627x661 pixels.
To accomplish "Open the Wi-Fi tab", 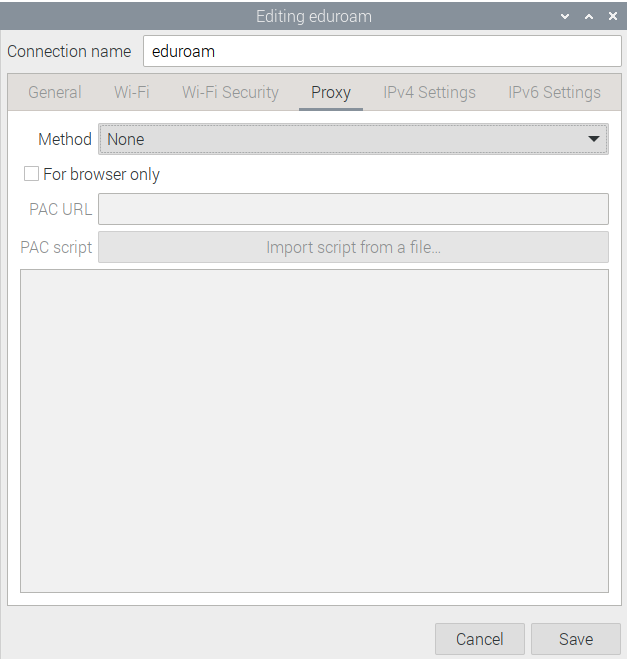I will pos(132,93).
